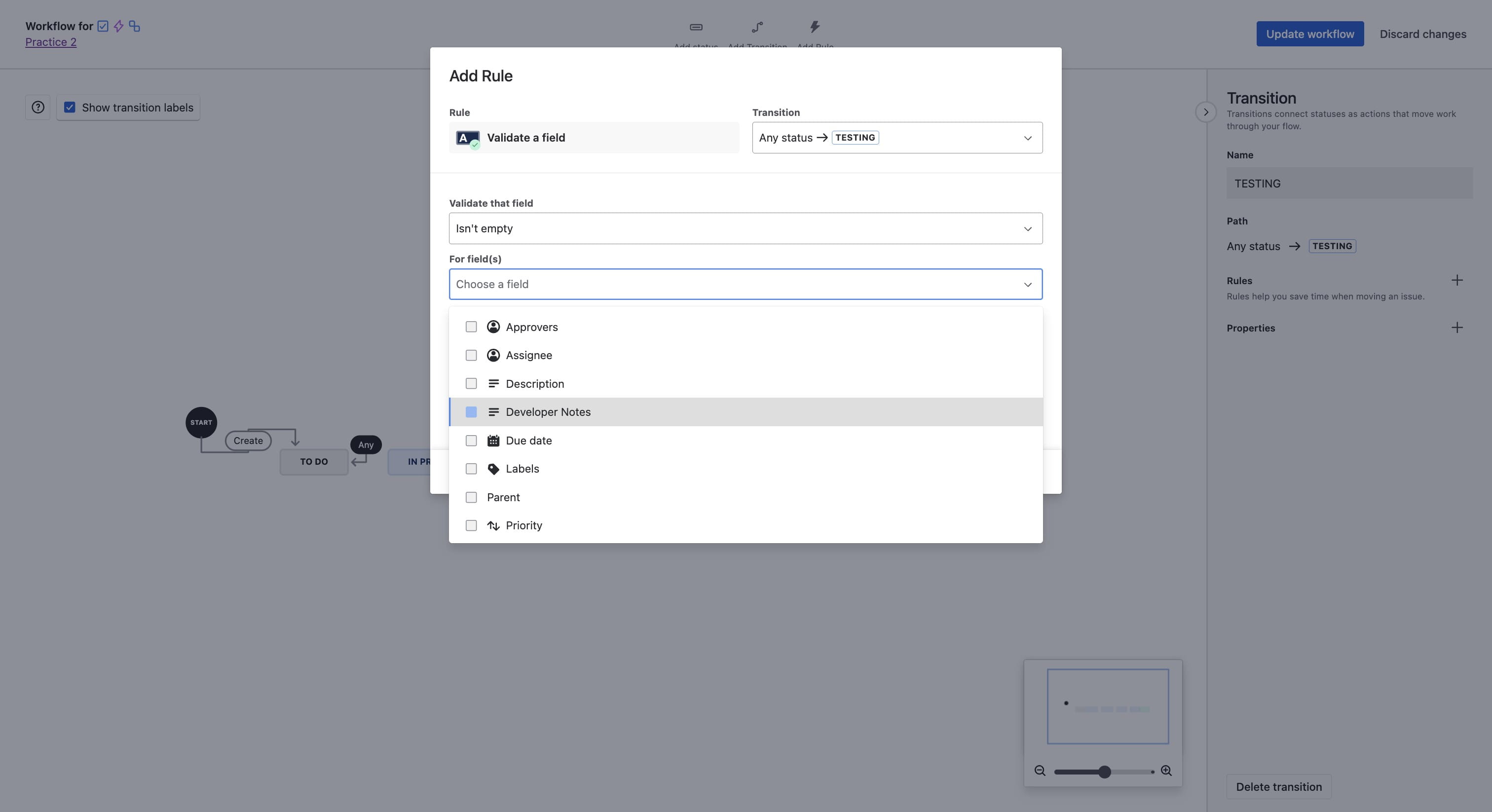Image resolution: width=1492 pixels, height=812 pixels.
Task: Click the TO DO status node
Action: [314, 462]
